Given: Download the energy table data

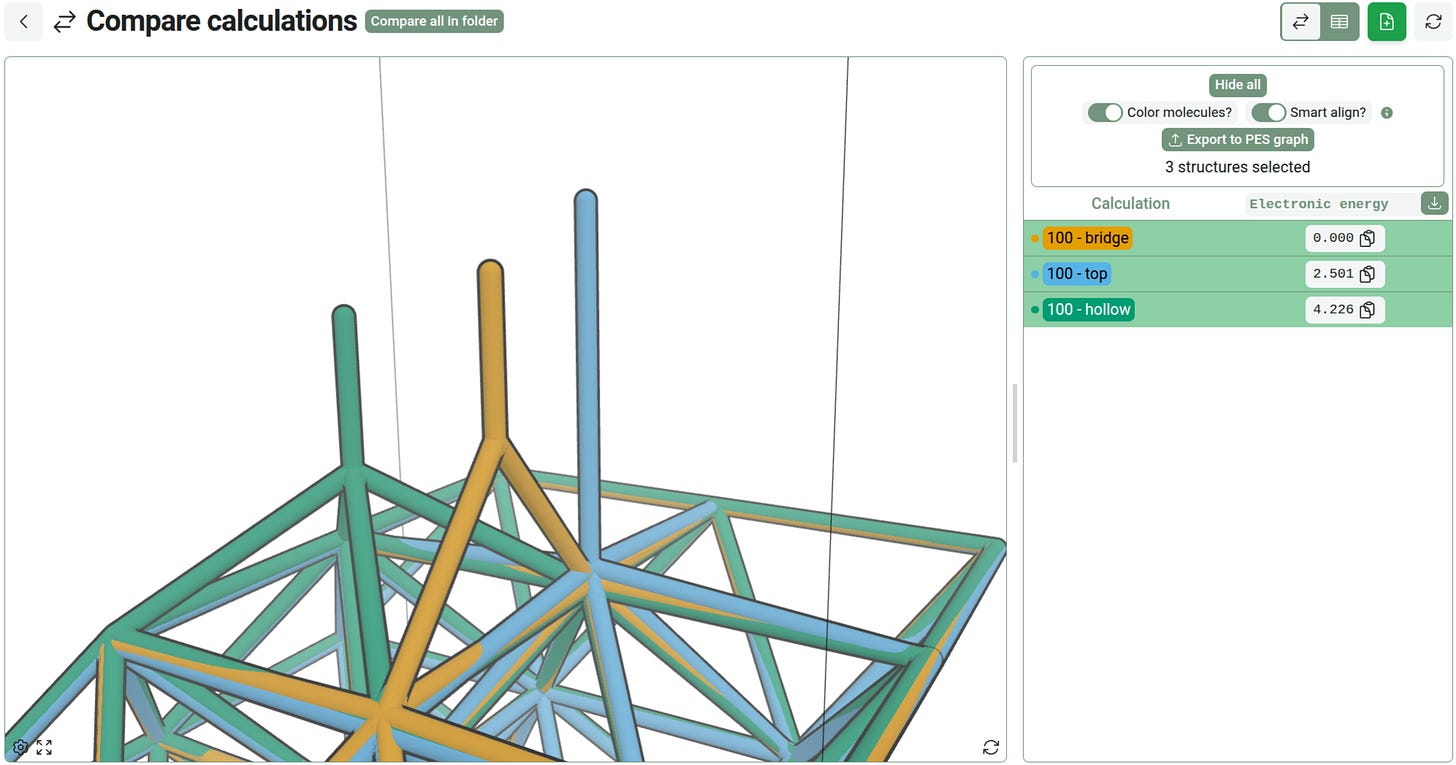Looking at the screenshot, I should point(1434,203).
